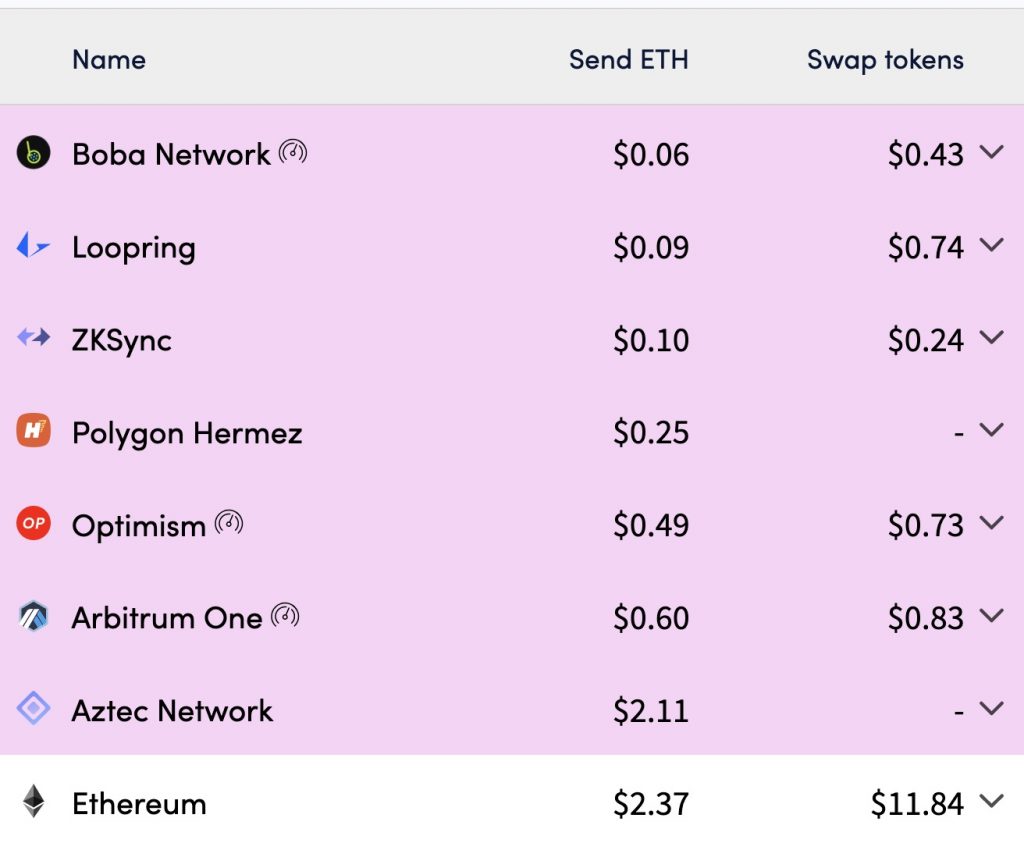Screen dimensions: 1024x843
Task: Click the ZKSync arrows logo icon
Action: [33, 338]
